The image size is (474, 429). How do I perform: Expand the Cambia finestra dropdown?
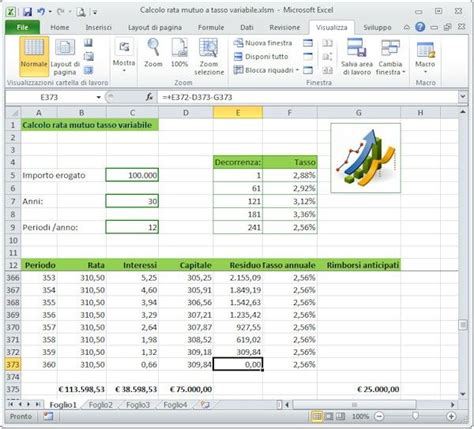(x=390, y=57)
